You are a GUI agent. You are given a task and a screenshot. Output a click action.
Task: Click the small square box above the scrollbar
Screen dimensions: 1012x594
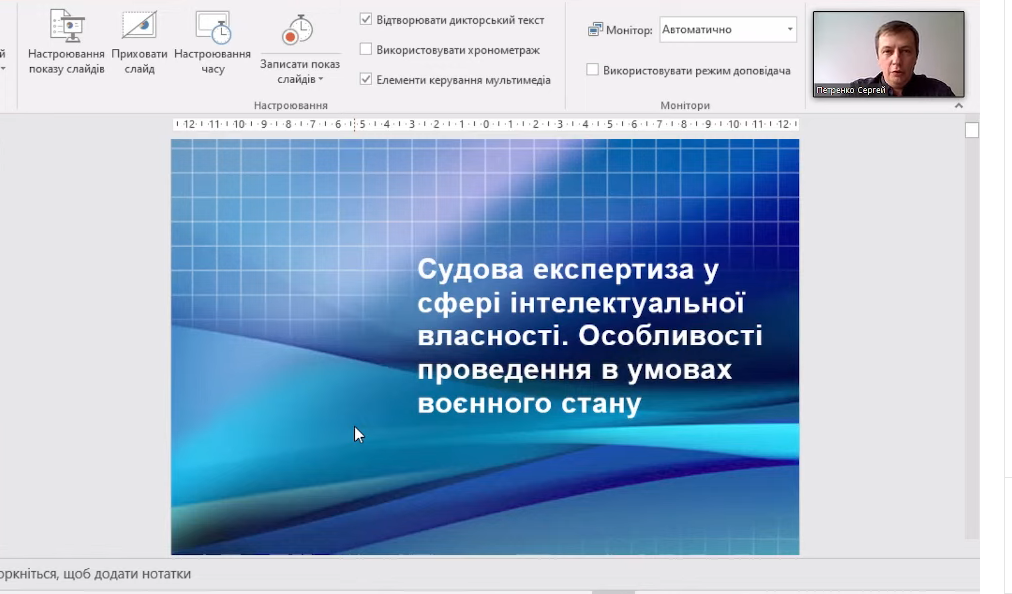tap(971, 130)
